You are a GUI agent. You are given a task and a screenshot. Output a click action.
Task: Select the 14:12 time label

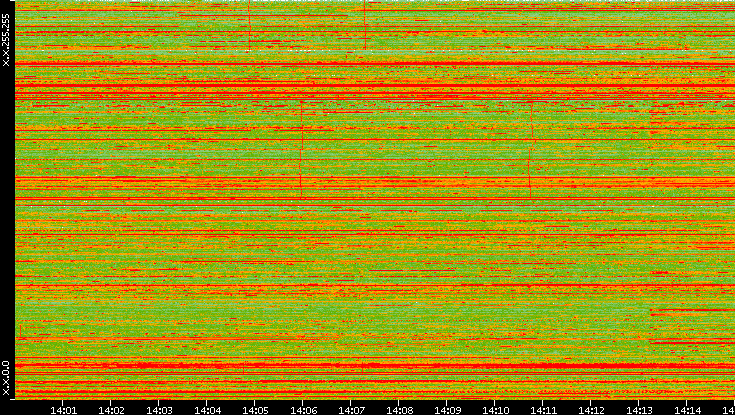click(x=591, y=410)
